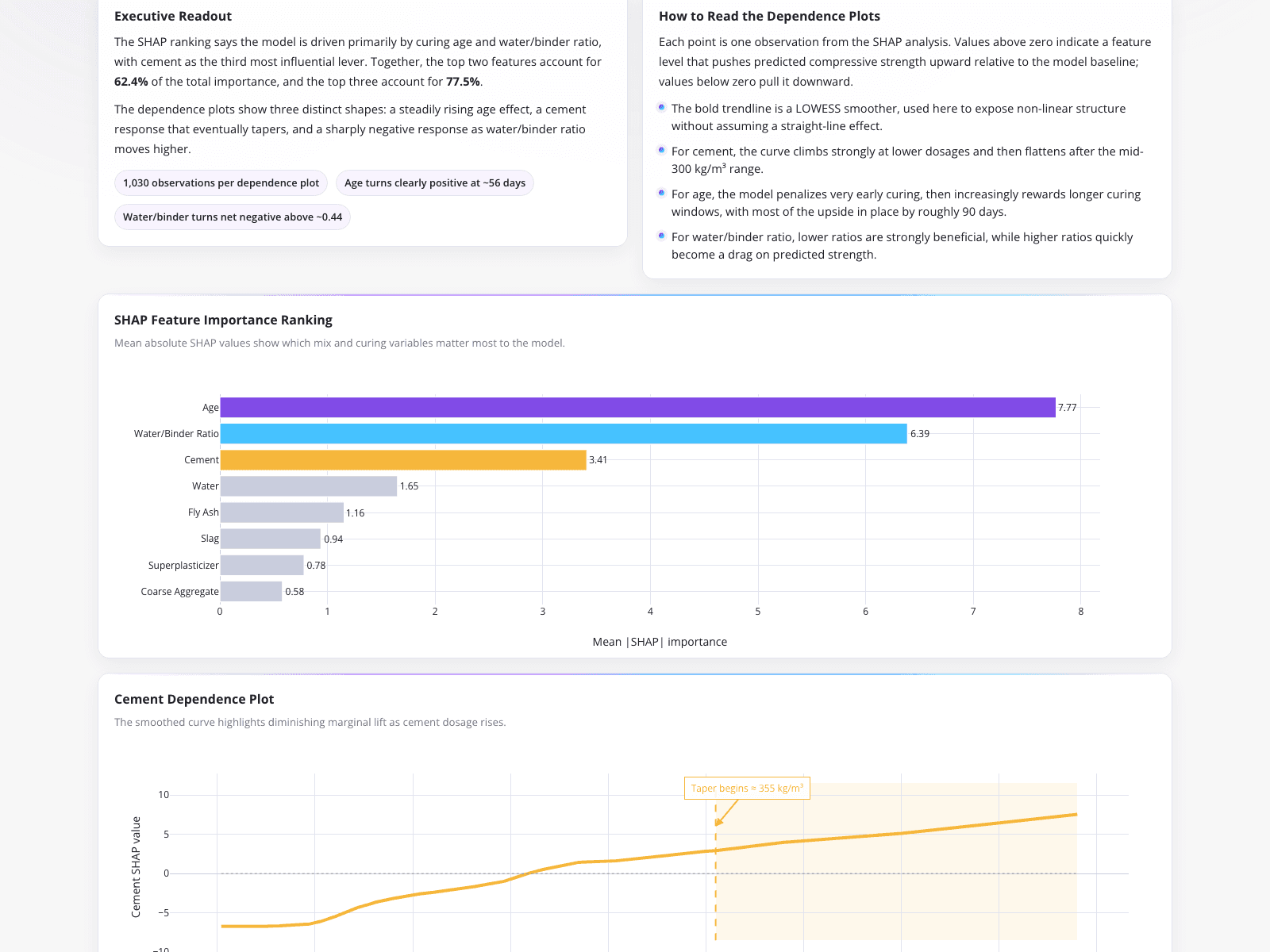Screen dimensions: 1270x952
Task: Click the "Slag" axis label
Action: [210, 539]
